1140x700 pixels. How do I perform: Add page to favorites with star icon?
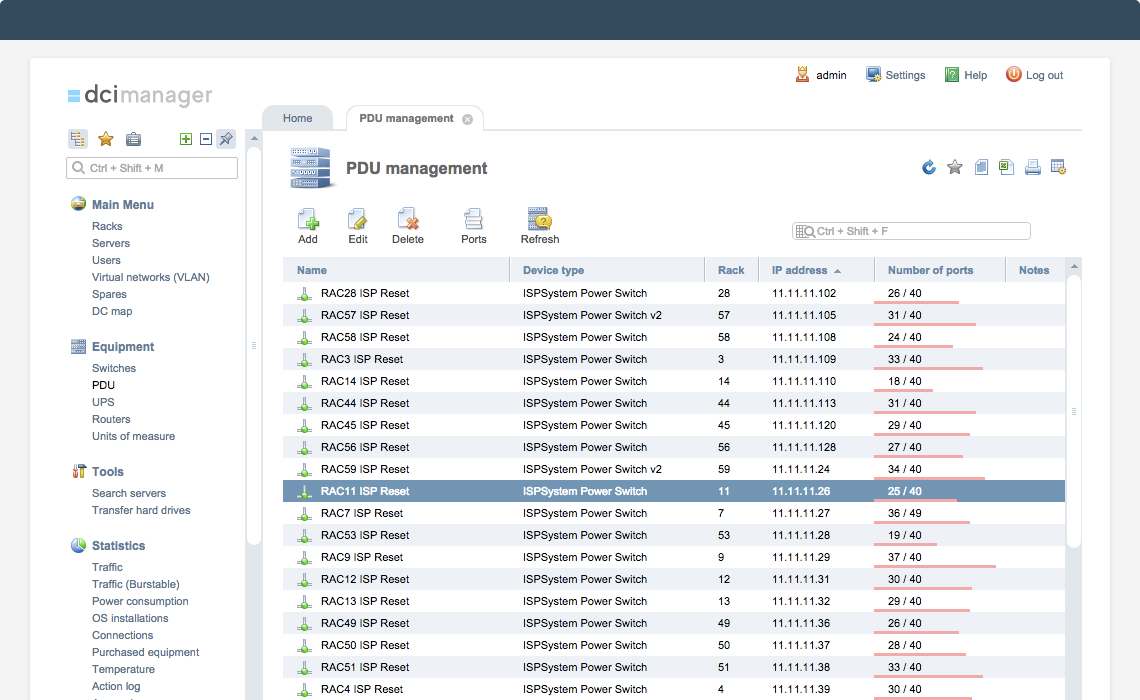tap(955, 168)
